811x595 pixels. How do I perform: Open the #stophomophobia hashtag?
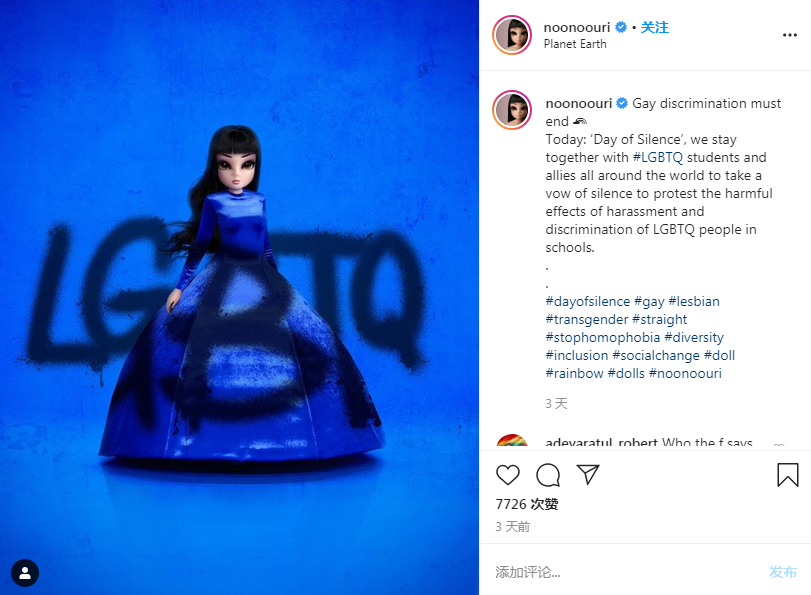coord(603,337)
